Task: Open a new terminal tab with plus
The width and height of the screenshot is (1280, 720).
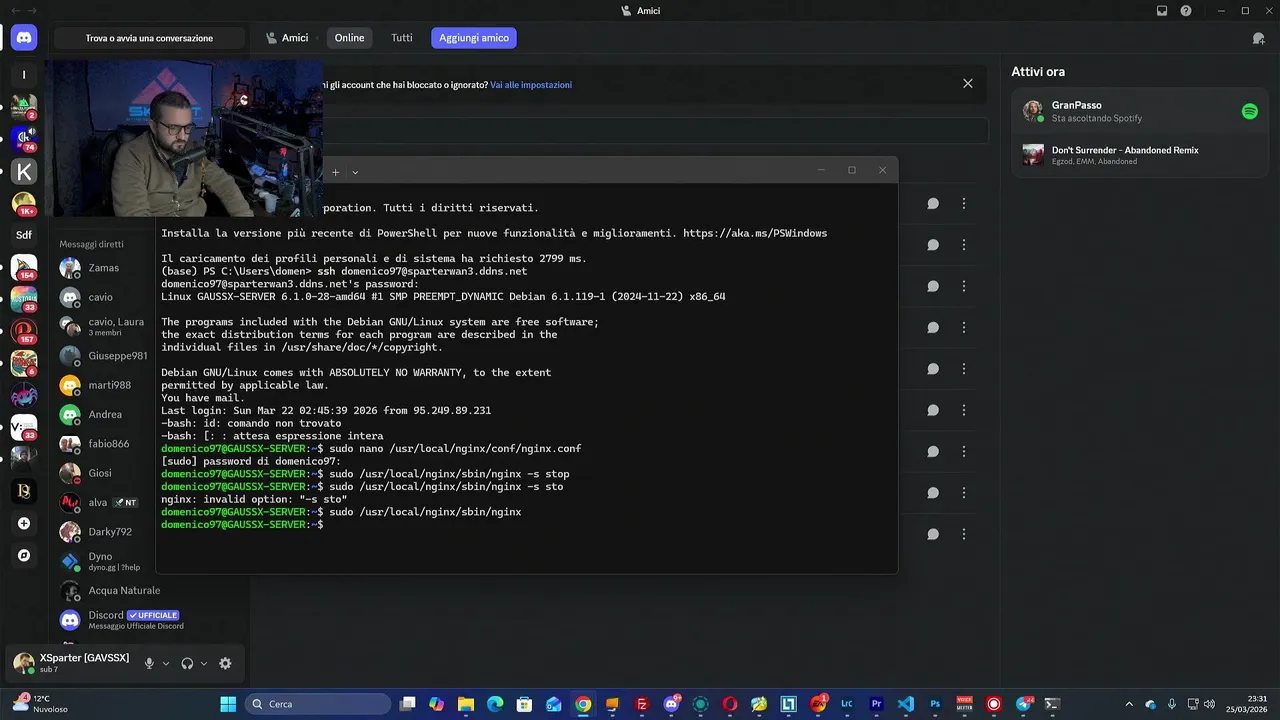Action: [335, 172]
